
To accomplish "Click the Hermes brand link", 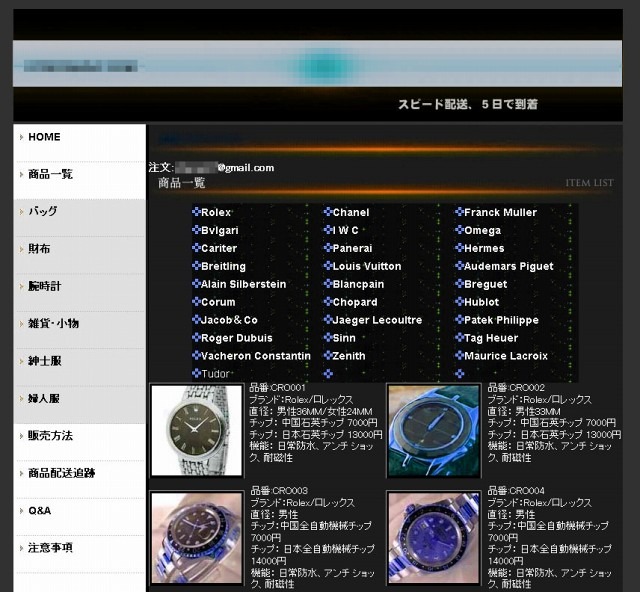I will 484,248.
